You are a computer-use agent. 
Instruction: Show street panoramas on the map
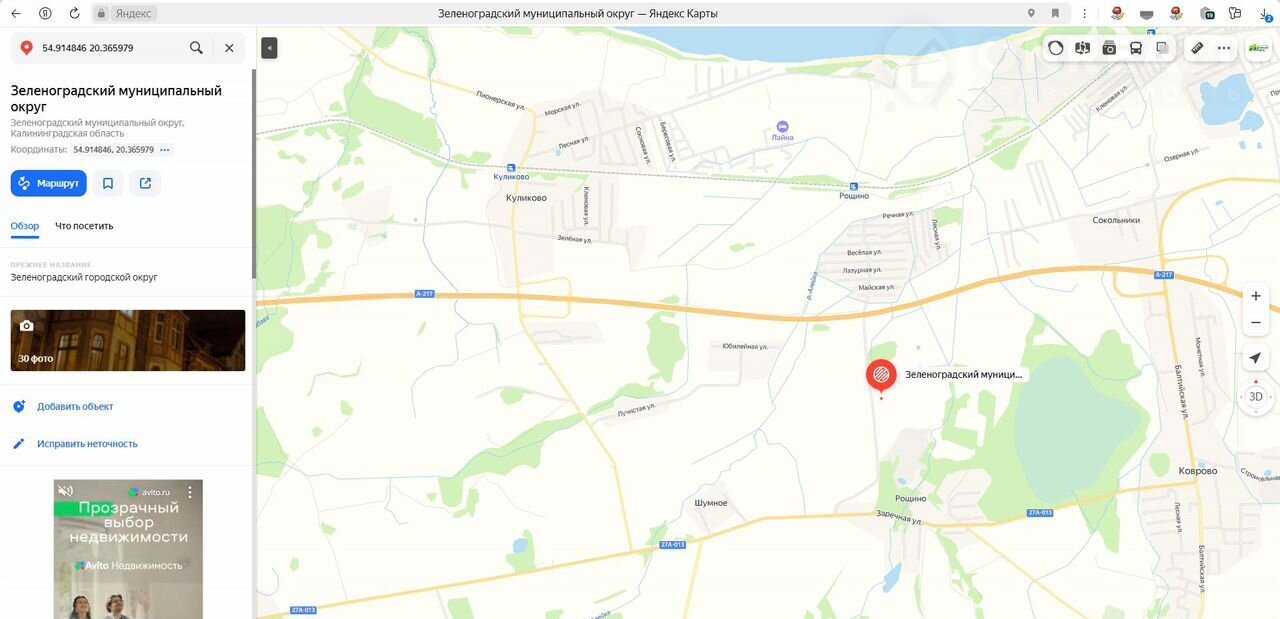[x=1082, y=48]
